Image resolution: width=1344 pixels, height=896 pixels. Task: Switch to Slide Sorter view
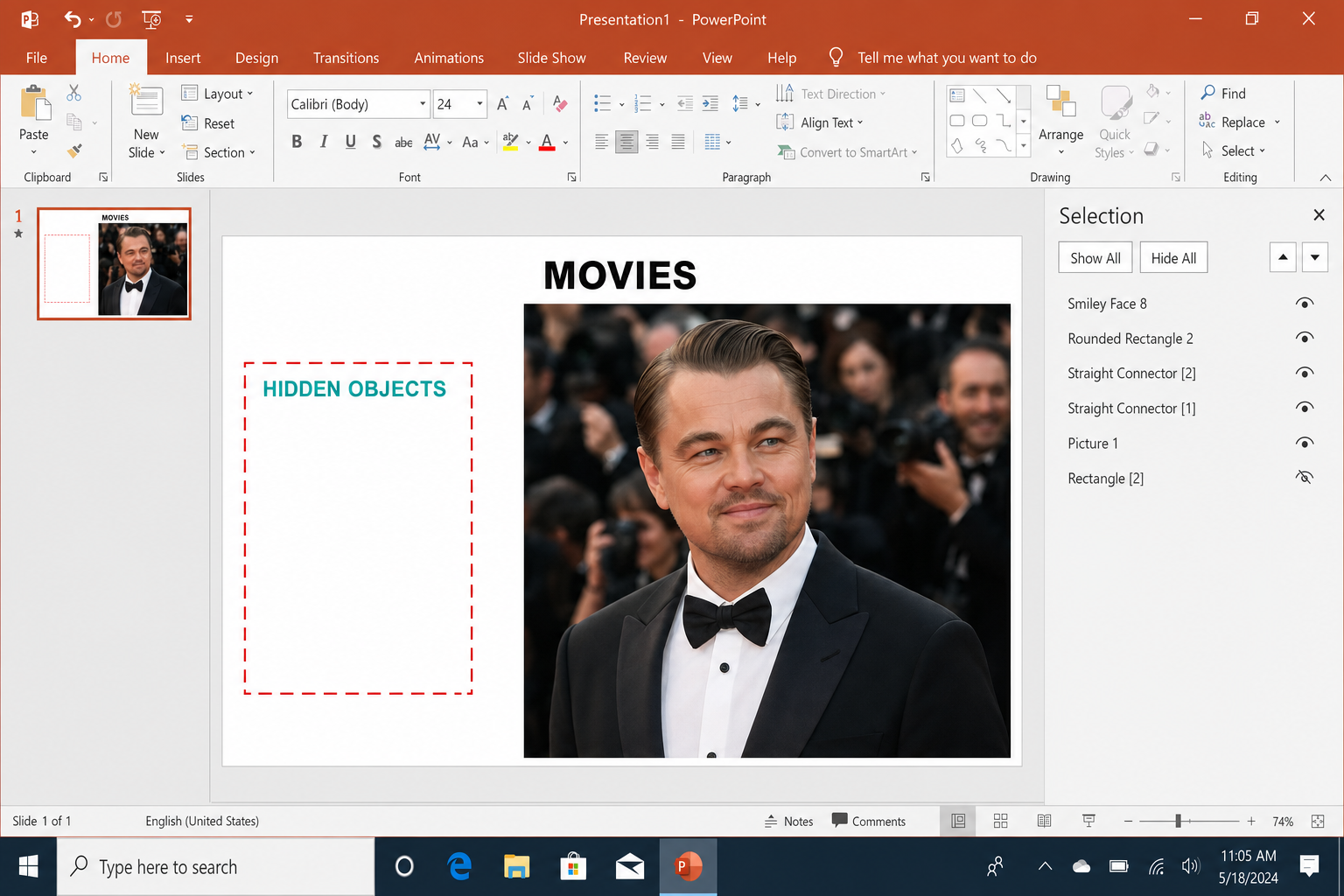[x=1001, y=821]
